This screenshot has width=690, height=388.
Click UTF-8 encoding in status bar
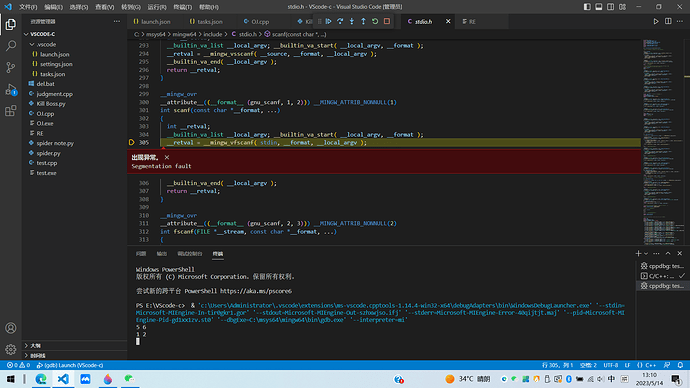[x=610, y=365]
